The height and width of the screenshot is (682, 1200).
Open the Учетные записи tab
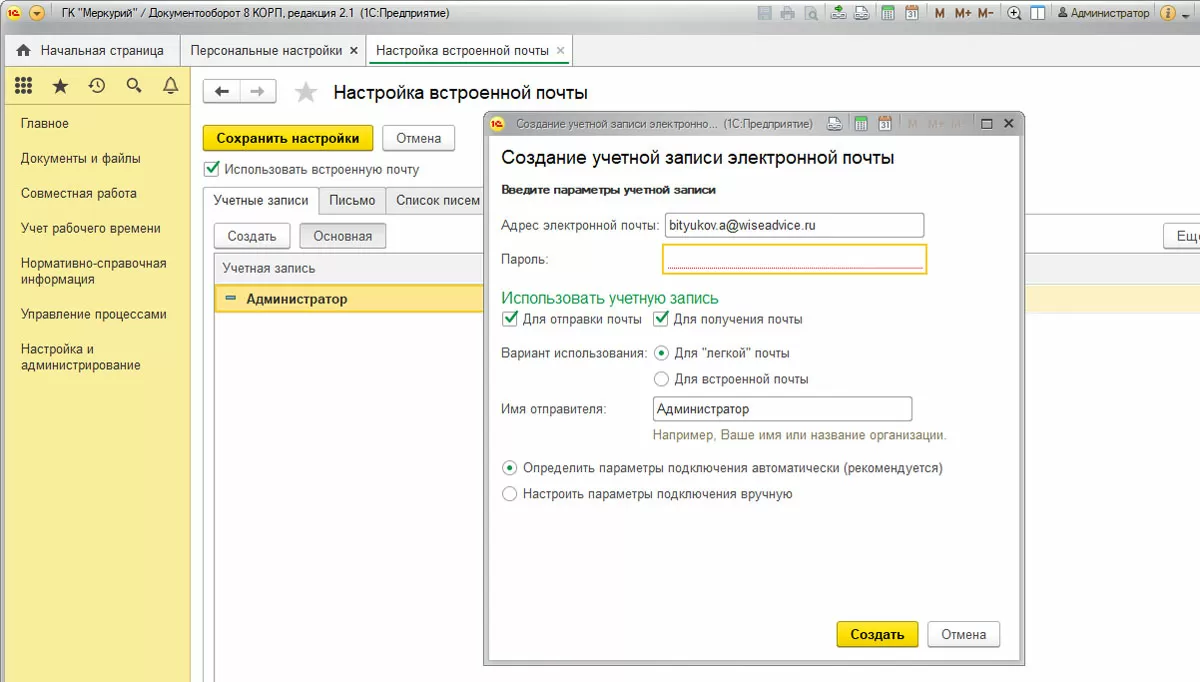(261, 200)
